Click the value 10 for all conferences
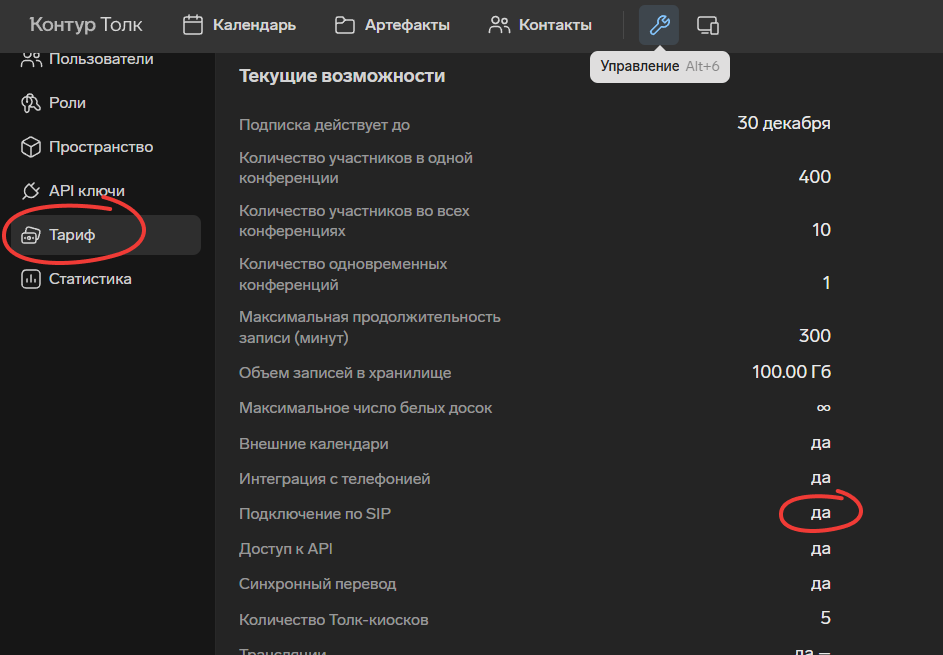The image size is (943, 655). coord(821,230)
